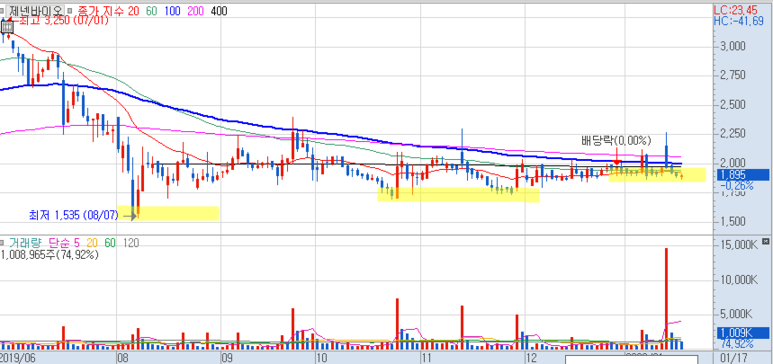Select the 거래량 volume indicator label
The width and height of the screenshot is (773, 364).
26,243
